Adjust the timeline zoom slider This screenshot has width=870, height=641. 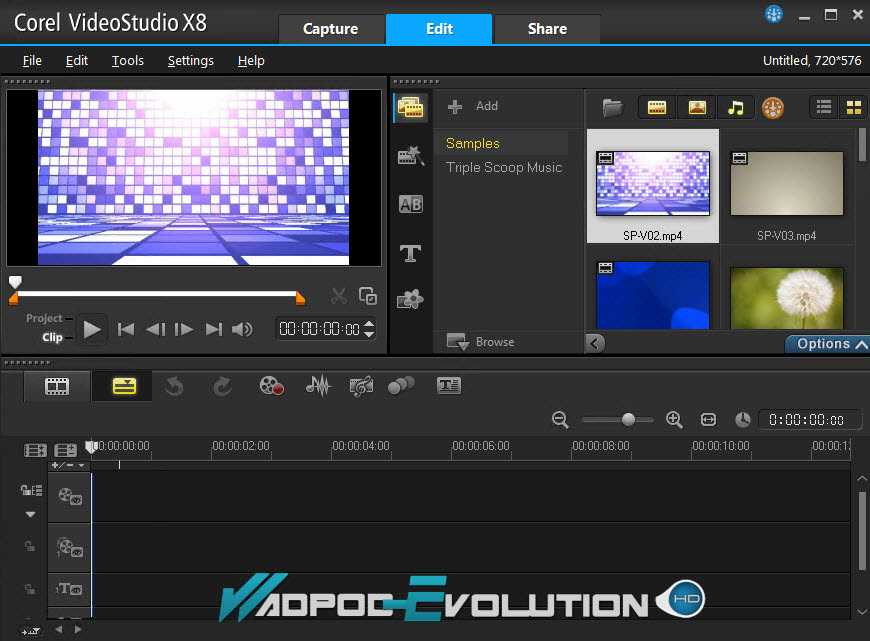click(628, 420)
